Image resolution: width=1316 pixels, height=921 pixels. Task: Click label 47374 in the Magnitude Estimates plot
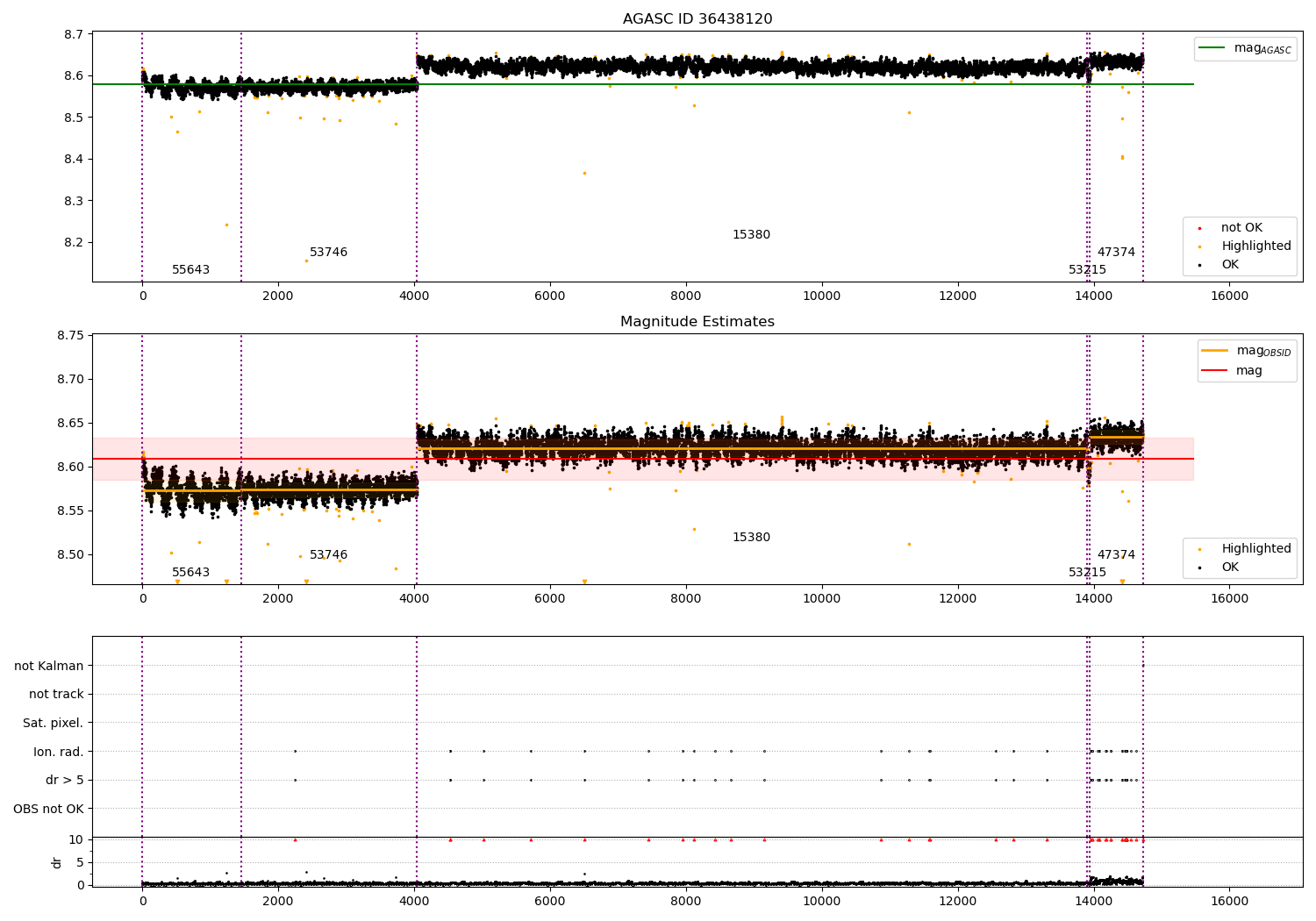[1116, 555]
